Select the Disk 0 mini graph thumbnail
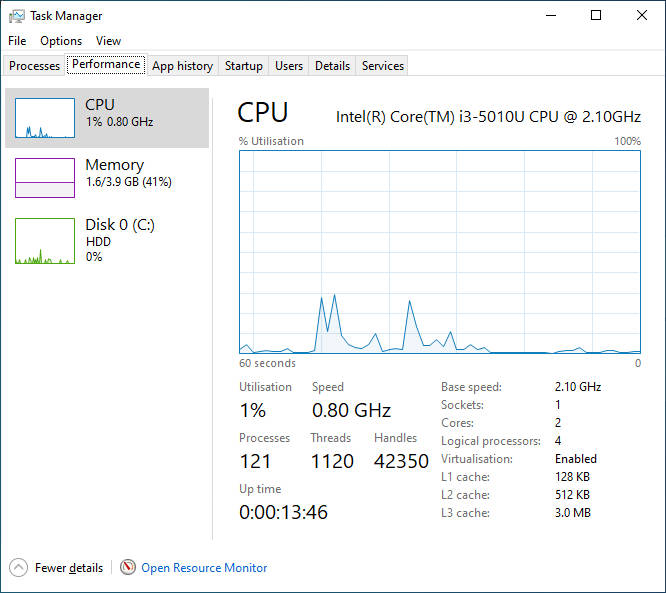The height and width of the screenshot is (593, 666). pos(45,241)
